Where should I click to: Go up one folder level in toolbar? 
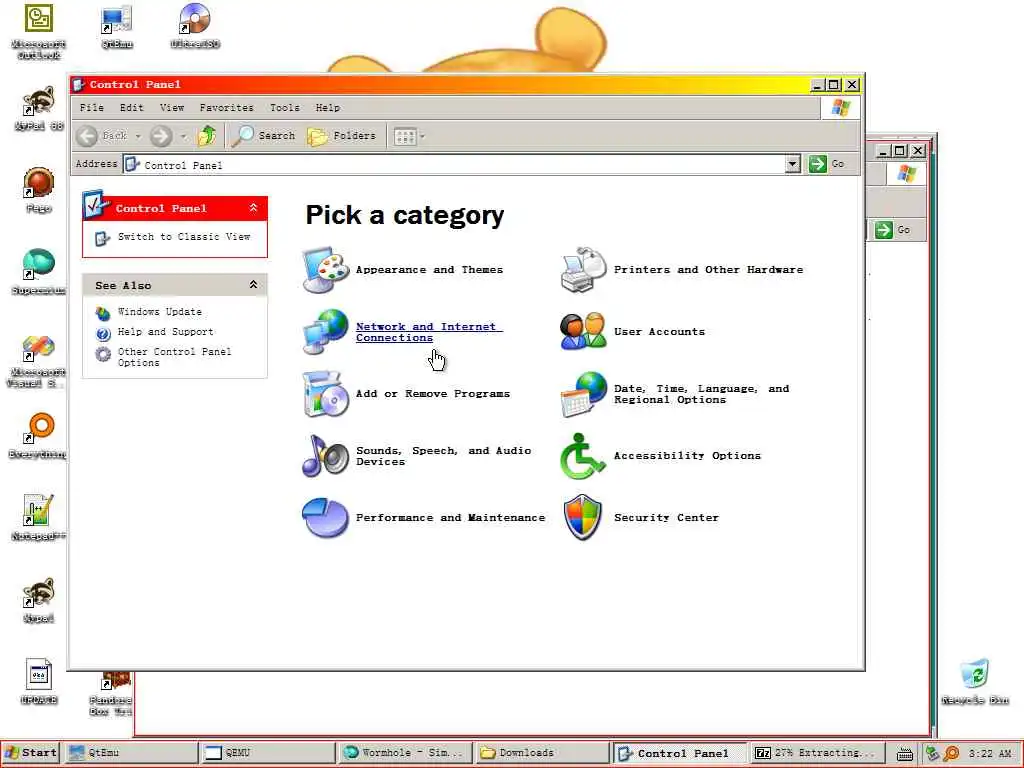click(x=207, y=136)
